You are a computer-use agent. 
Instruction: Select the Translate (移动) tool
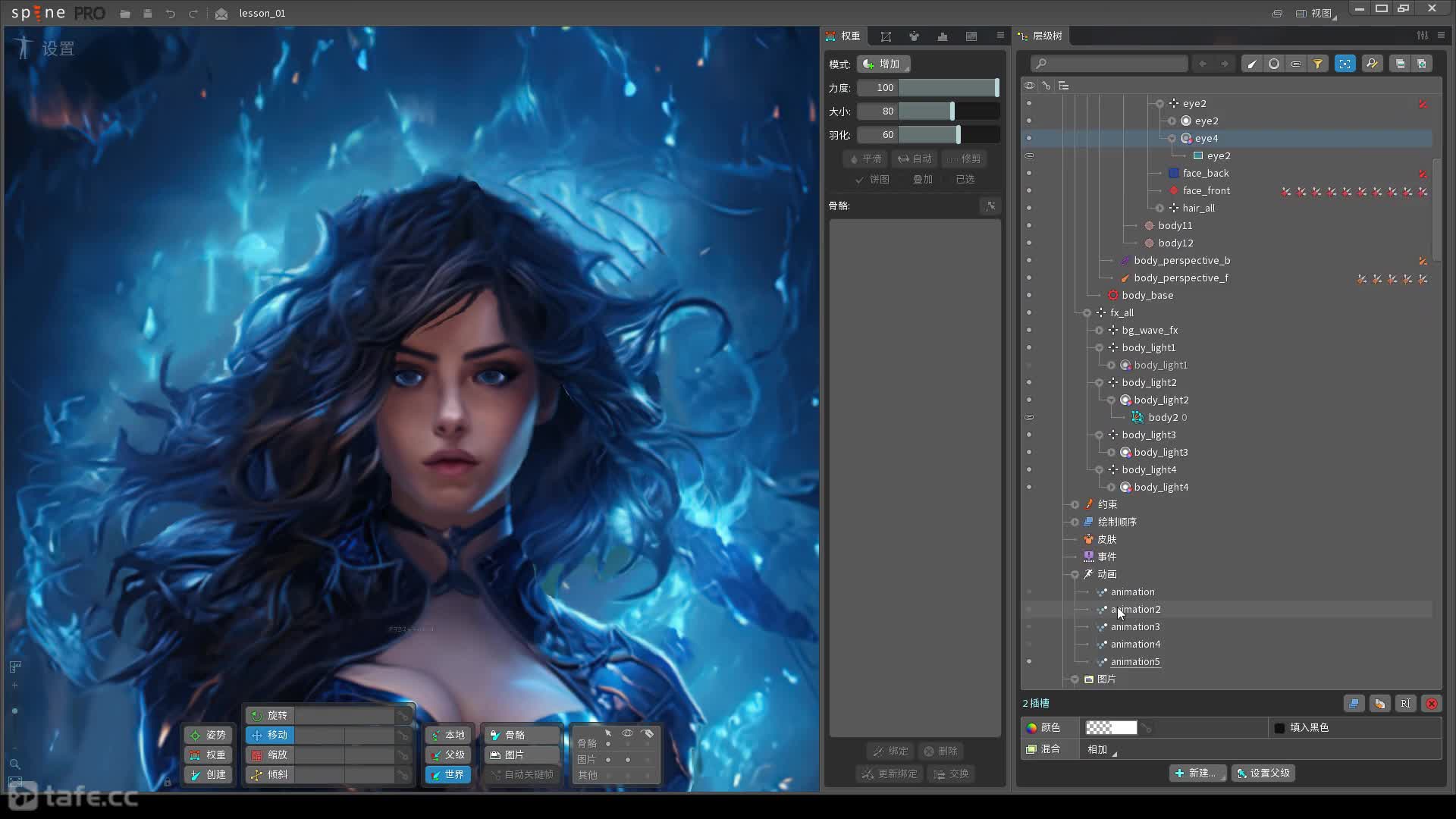pos(269,735)
